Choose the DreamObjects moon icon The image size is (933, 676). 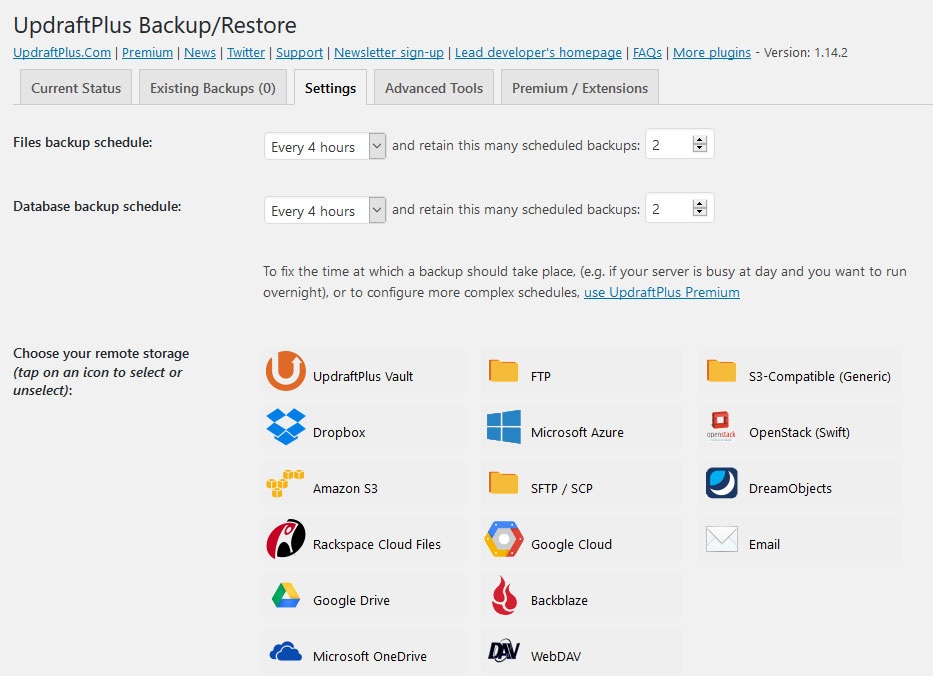722,483
